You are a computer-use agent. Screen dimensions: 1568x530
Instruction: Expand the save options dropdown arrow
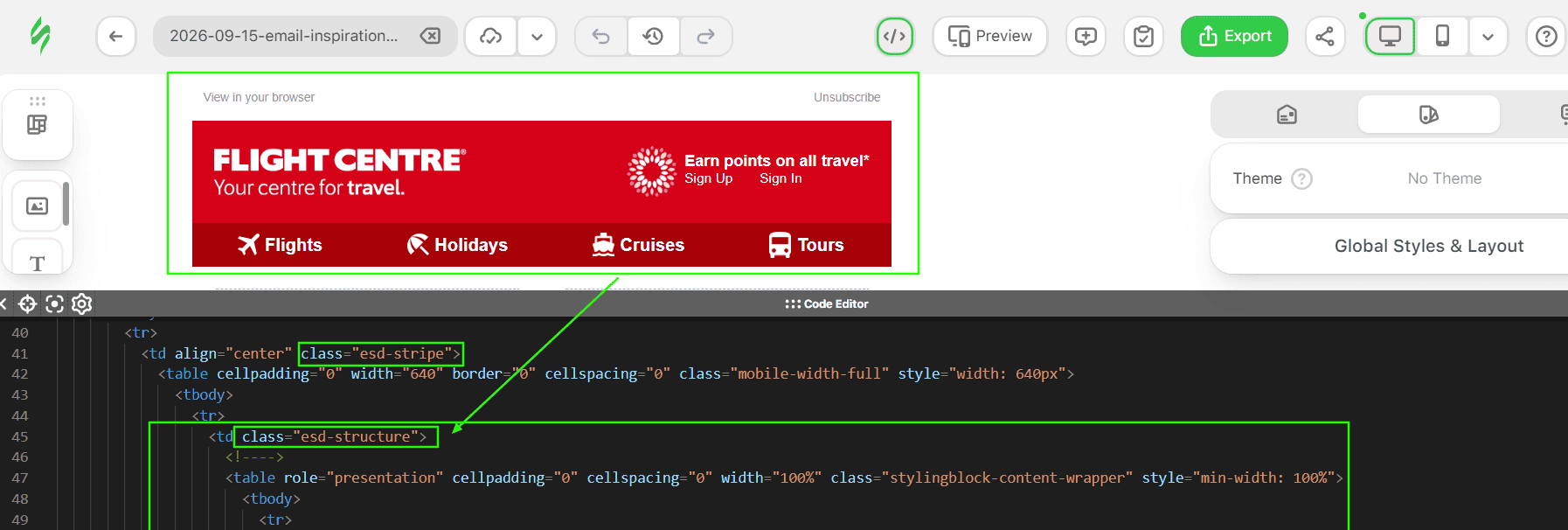click(537, 36)
